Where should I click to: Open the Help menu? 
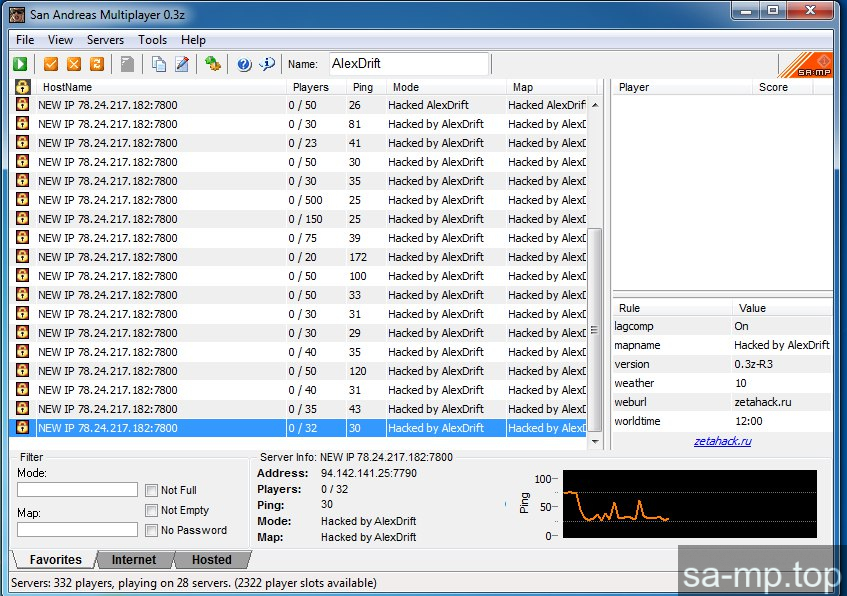(193, 40)
